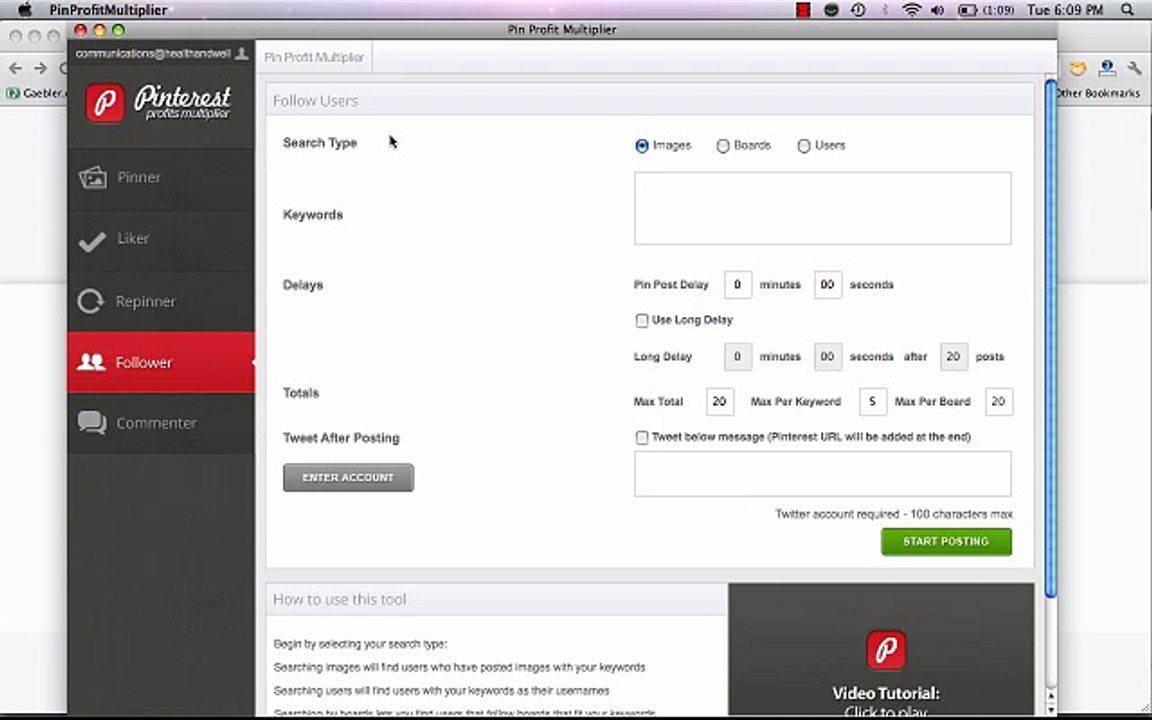Click the Twitter account required note
1152x720 pixels.
893,514
